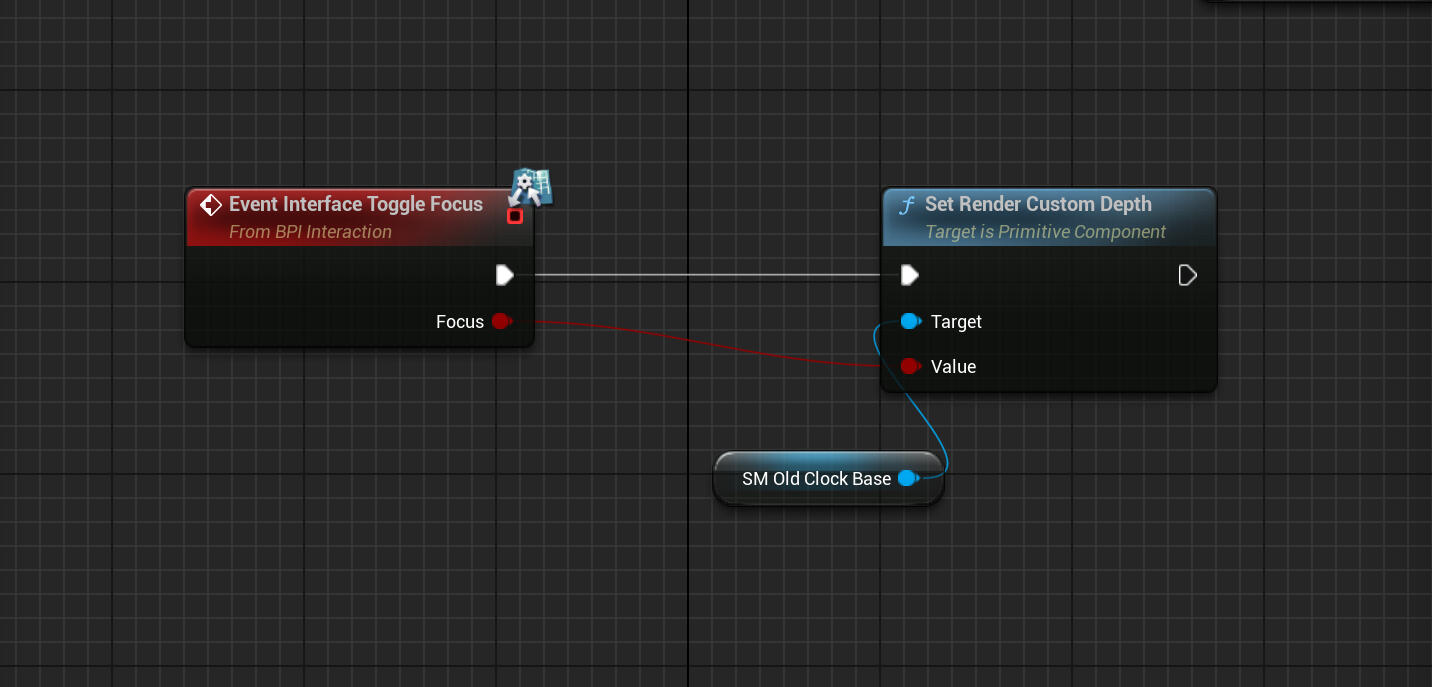
Task: Click the red Focus boolean output pin
Action: click(x=501, y=322)
